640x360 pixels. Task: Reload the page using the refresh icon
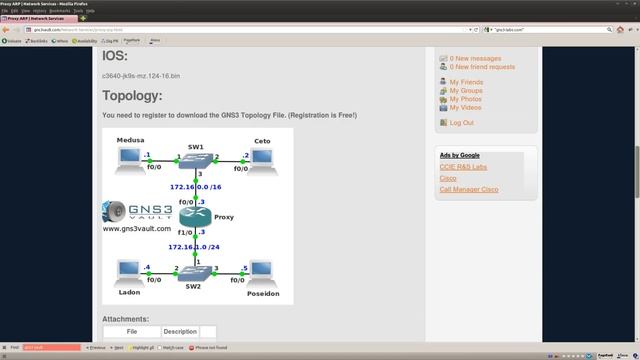tap(476, 30)
